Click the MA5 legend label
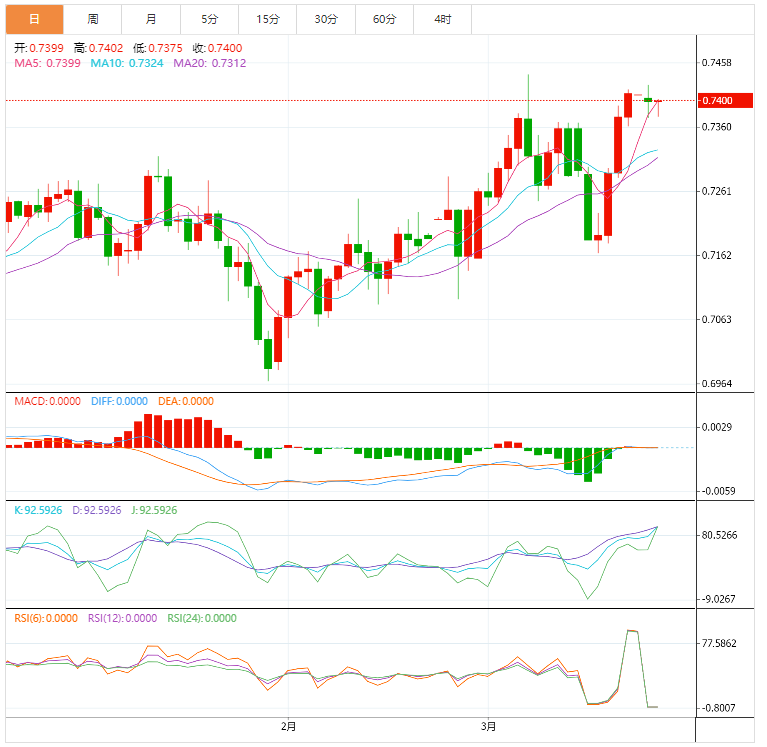The image size is (767, 747). coord(46,63)
